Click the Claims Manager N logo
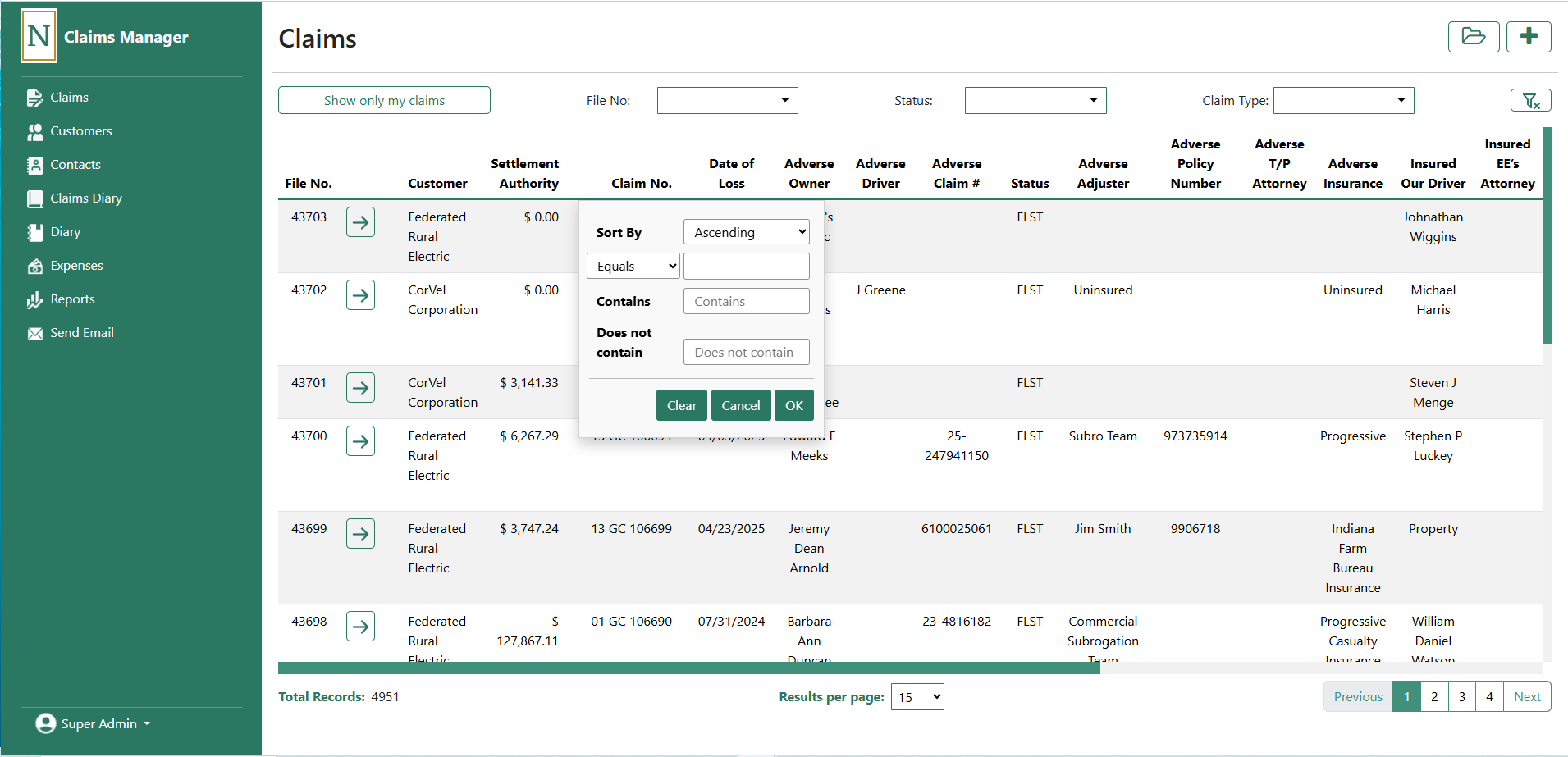This screenshot has height=757, width=1568. pyautogui.click(x=39, y=36)
